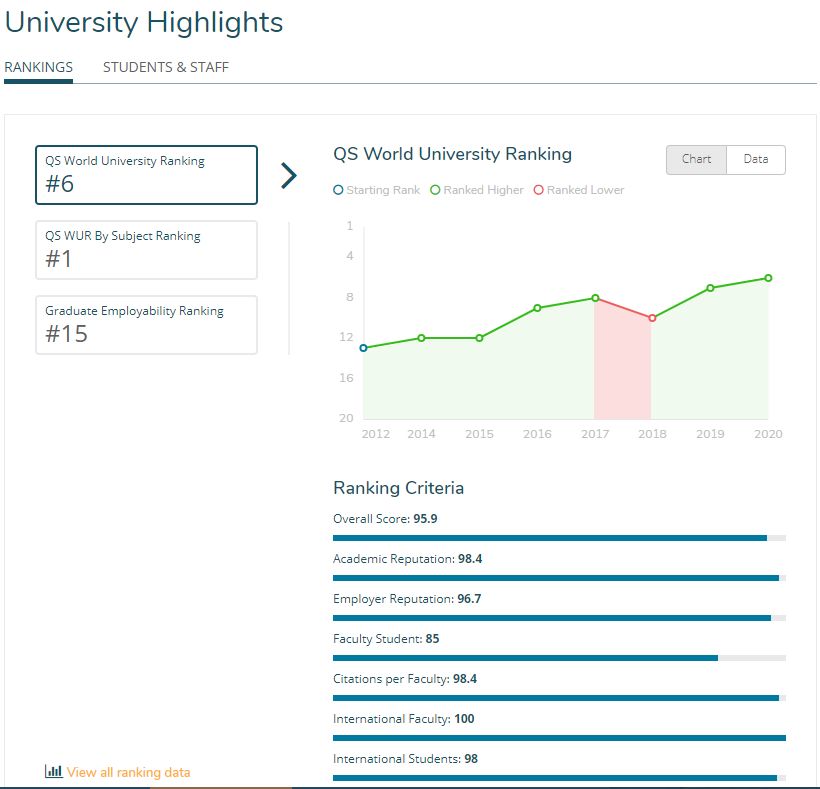Select the QS WUR By Subject Ranking card
This screenshot has width=820, height=789.
[146, 250]
